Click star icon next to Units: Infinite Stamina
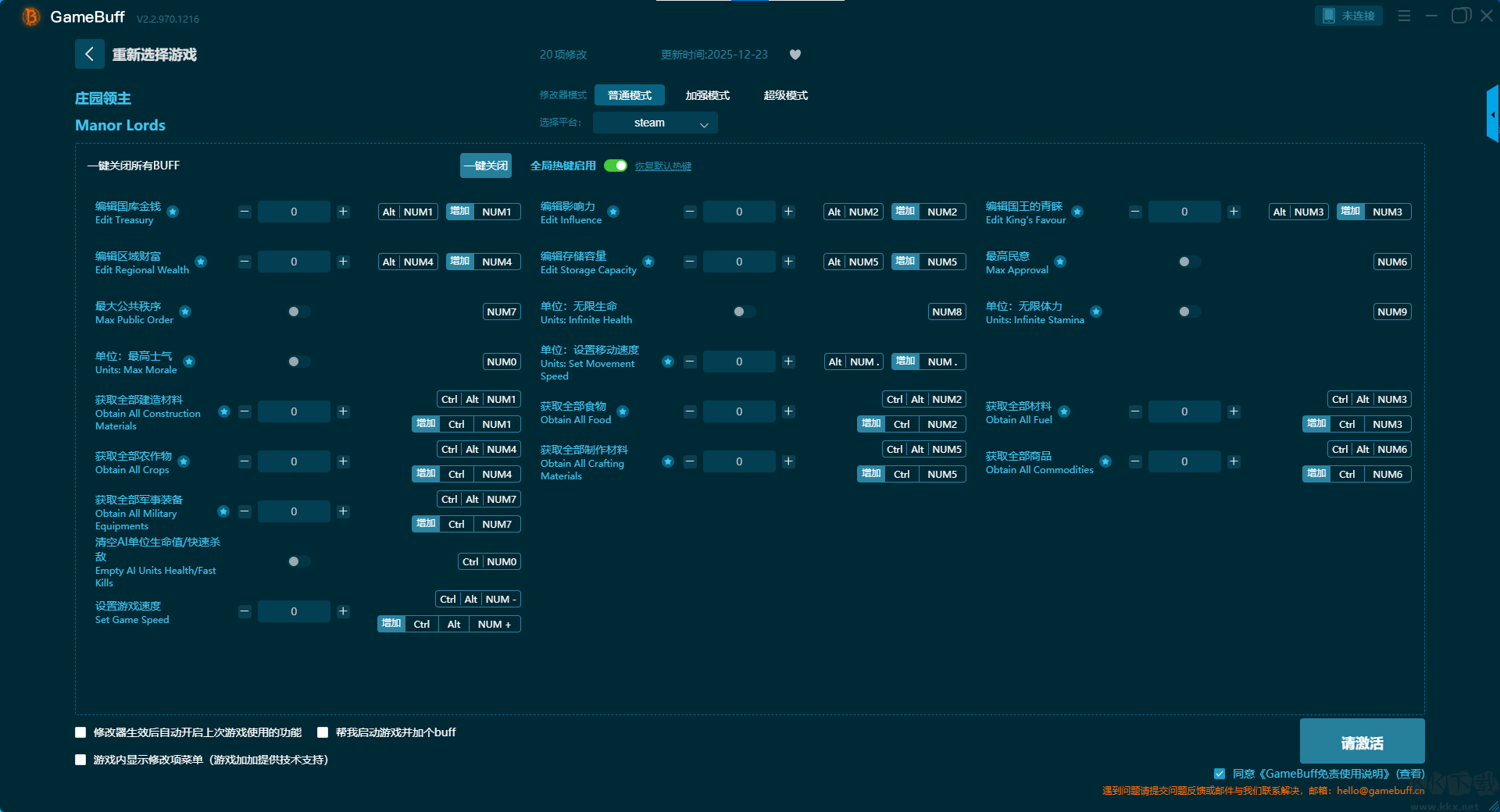Viewport: 1500px width, 812px height. 1096,312
